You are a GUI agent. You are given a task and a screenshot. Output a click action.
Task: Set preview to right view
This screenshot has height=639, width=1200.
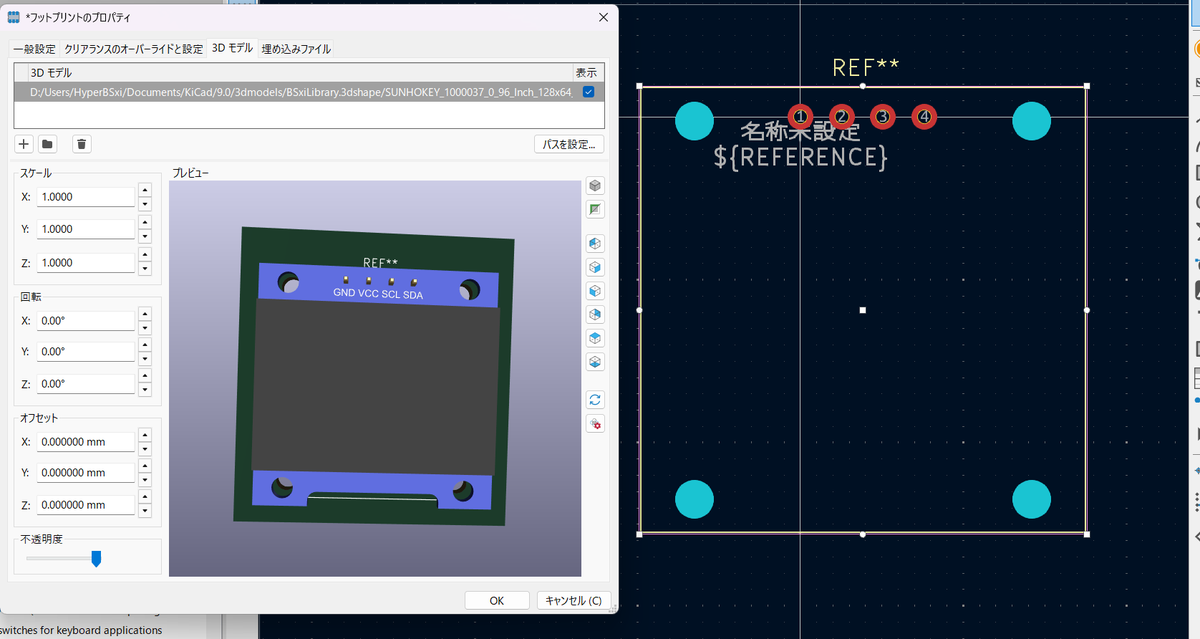click(595, 267)
